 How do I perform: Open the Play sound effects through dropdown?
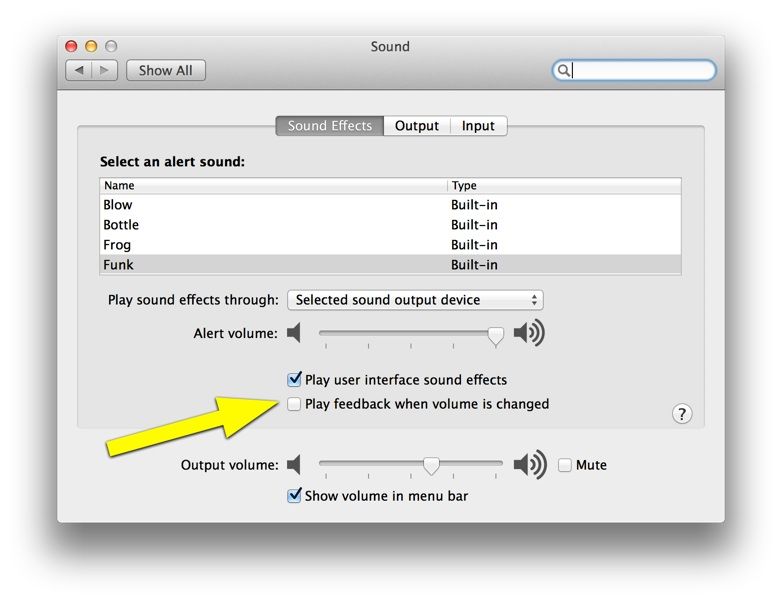point(415,300)
